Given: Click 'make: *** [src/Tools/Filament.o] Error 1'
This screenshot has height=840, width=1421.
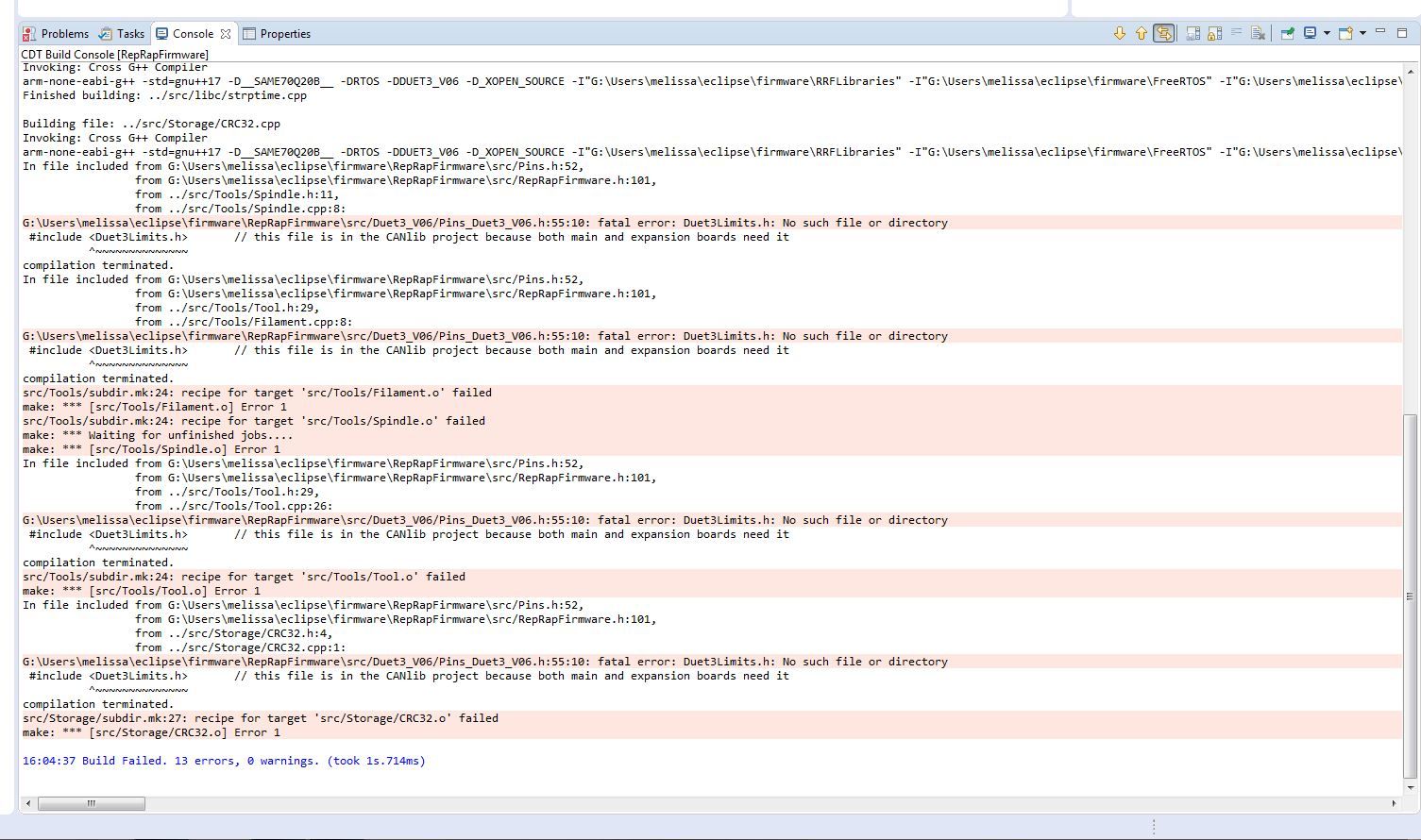Looking at the screenshot, I should click(x=155, y=407).
